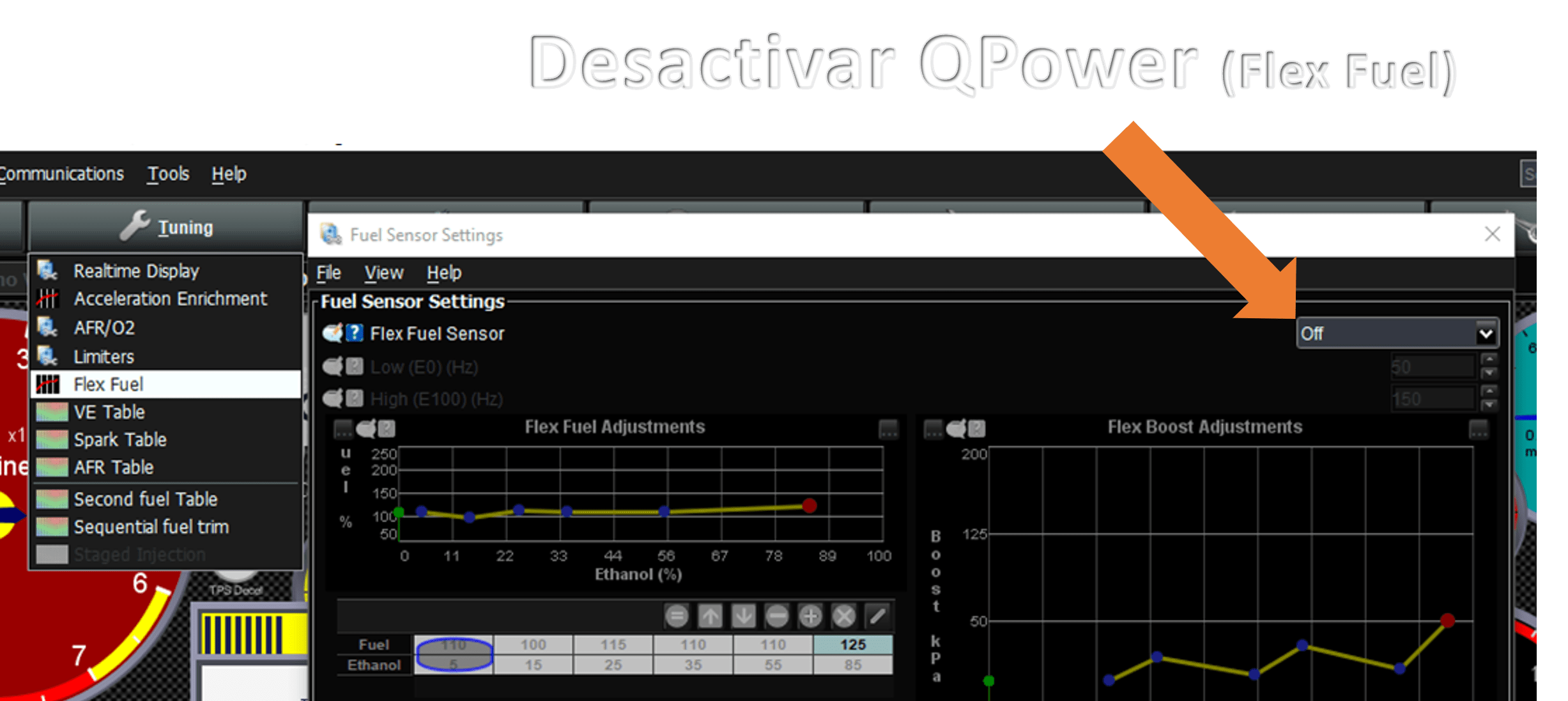Open options button right of Flex Boost Adjustments
The image size is (1568, 701).
(x=1479, y=429)
